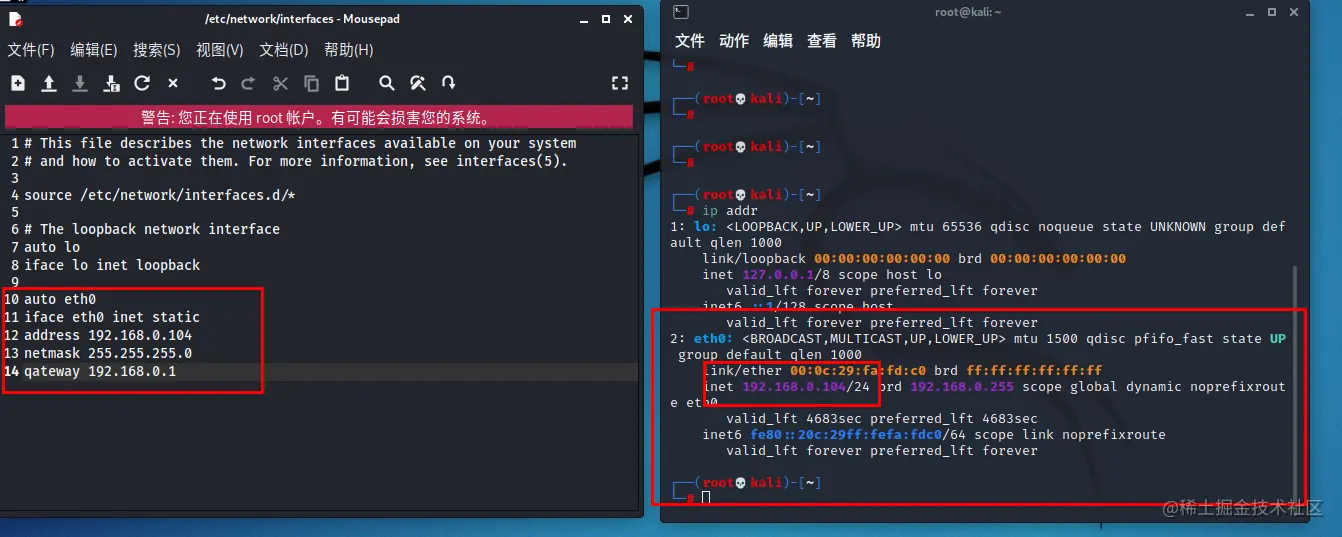Image resolution: width=1342 pixels, height=537 pixels.
Task: Click the 'iface lo inet loopback' line
Action: click(112, 265)
